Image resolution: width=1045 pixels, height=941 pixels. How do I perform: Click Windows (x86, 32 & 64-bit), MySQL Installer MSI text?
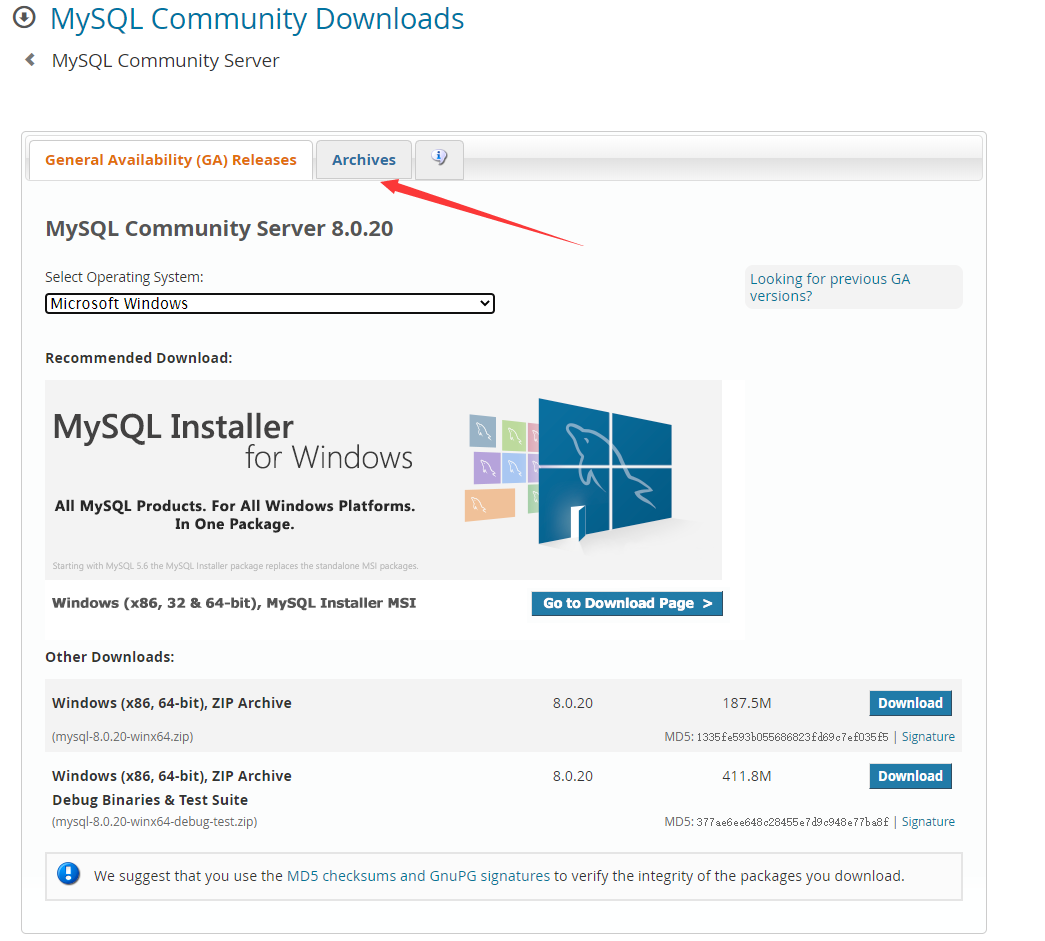coord(234,603)
